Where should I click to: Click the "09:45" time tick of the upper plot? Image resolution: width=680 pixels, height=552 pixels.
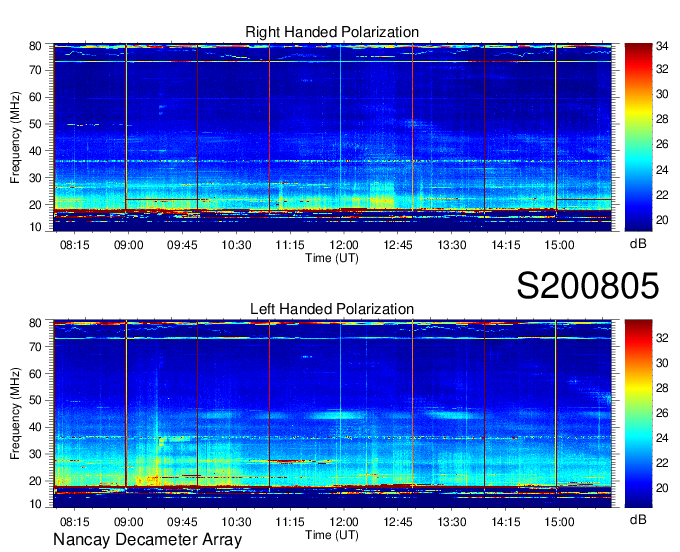click(x=182, y=245)
